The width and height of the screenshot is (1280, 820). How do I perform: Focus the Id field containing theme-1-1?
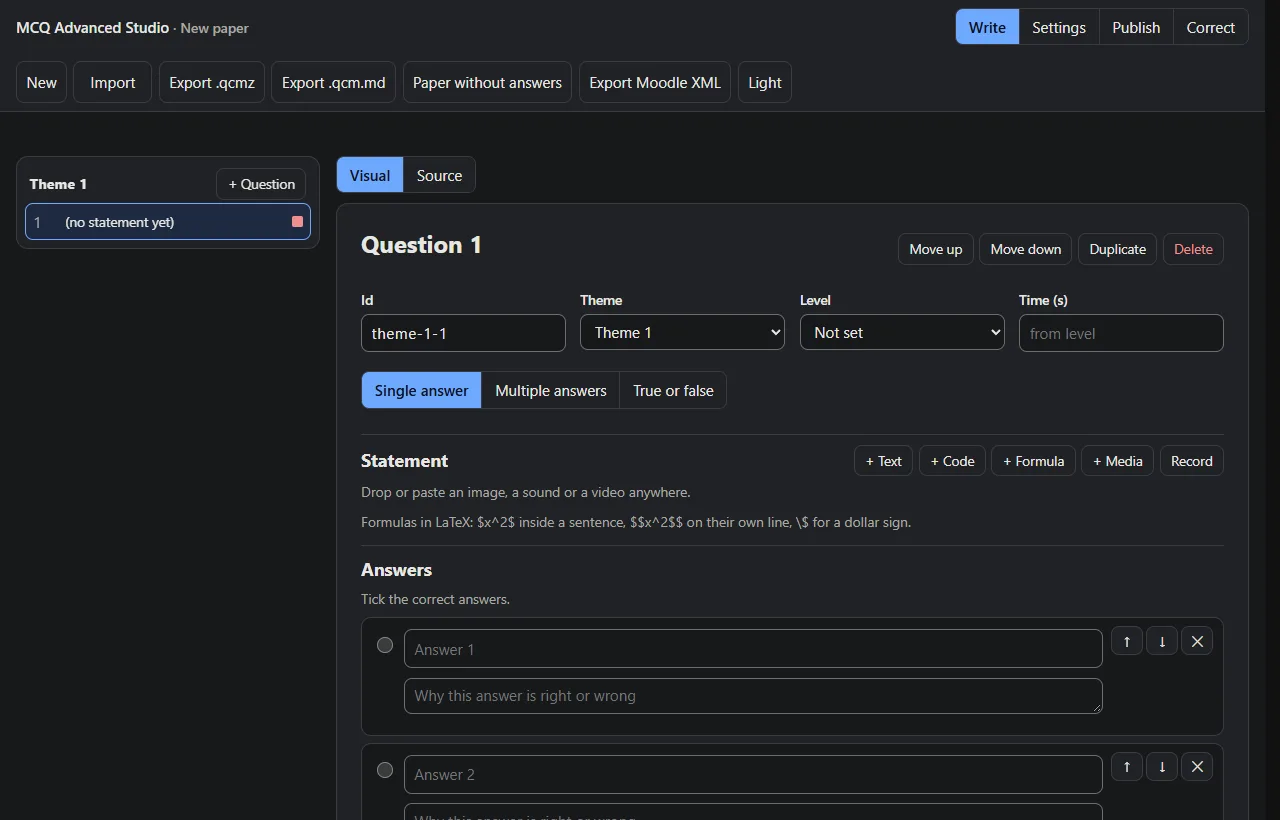click(x=463, y=333)
